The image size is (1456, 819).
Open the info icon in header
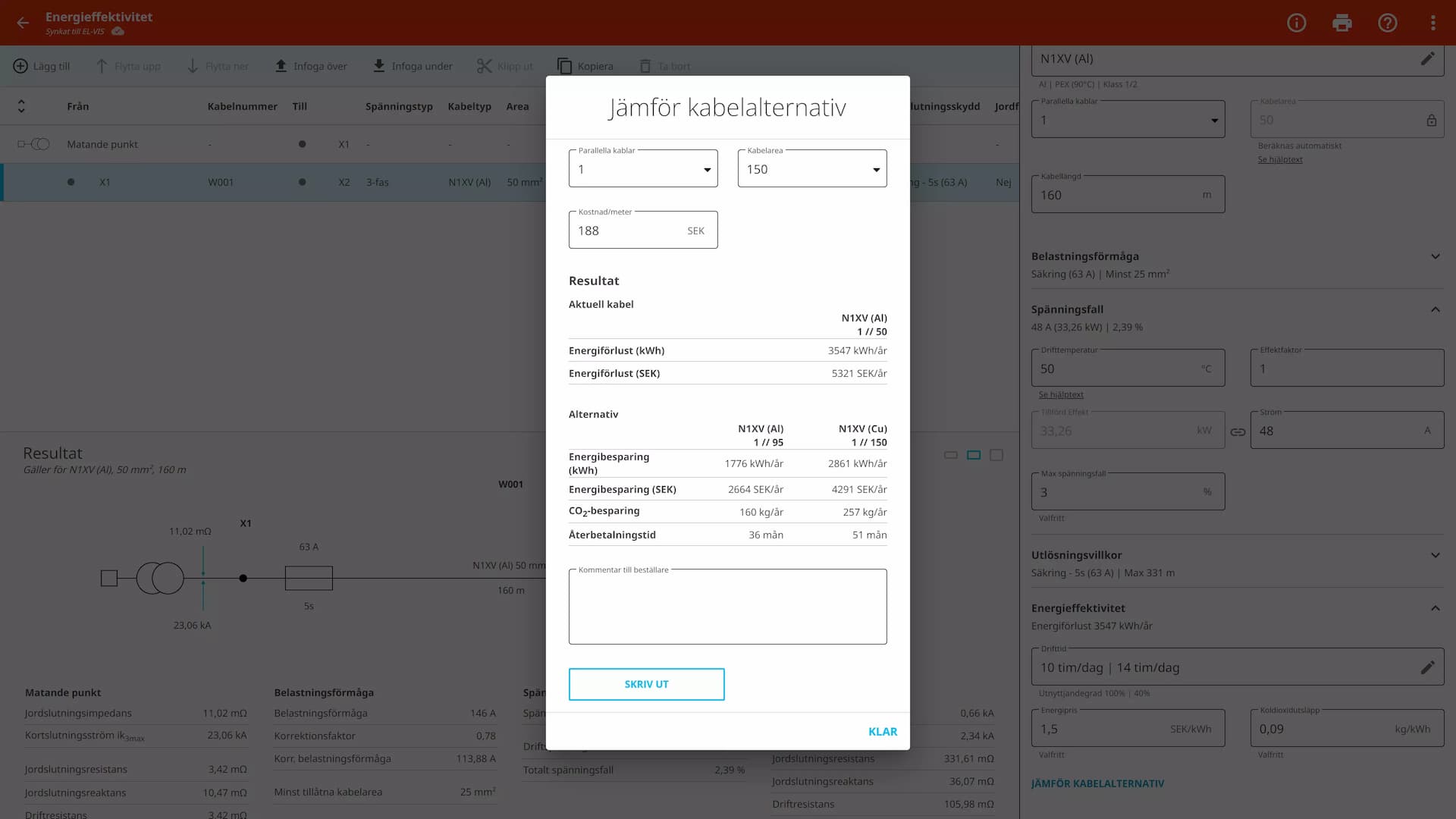[1297, 23]
